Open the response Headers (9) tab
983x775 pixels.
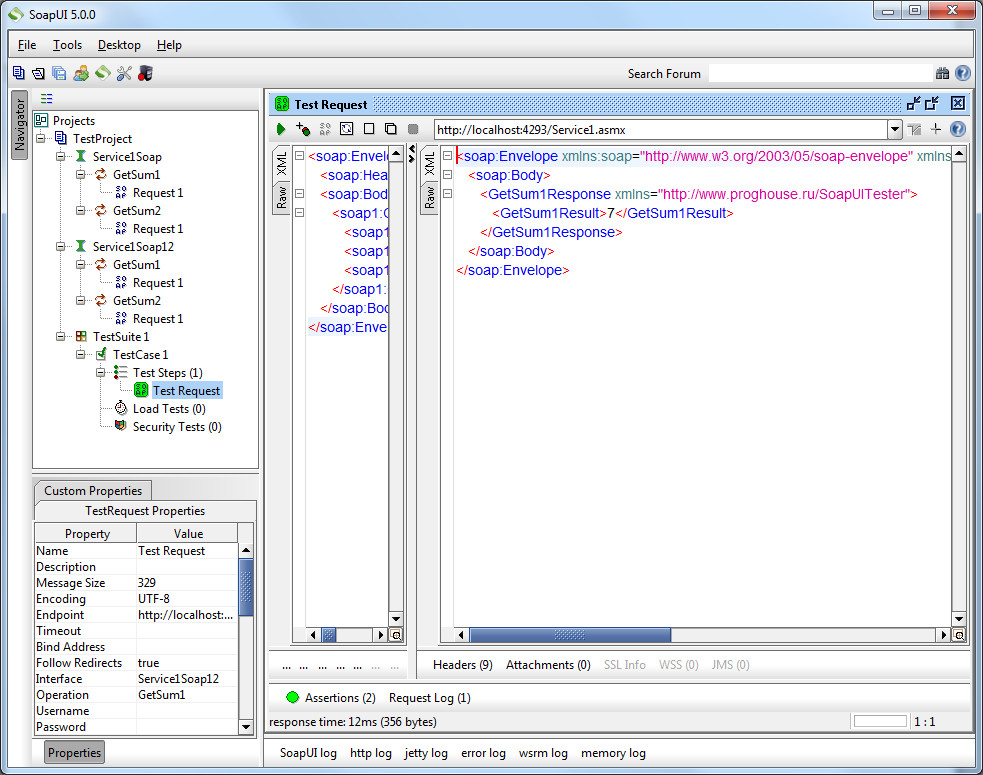coord(463,665)
